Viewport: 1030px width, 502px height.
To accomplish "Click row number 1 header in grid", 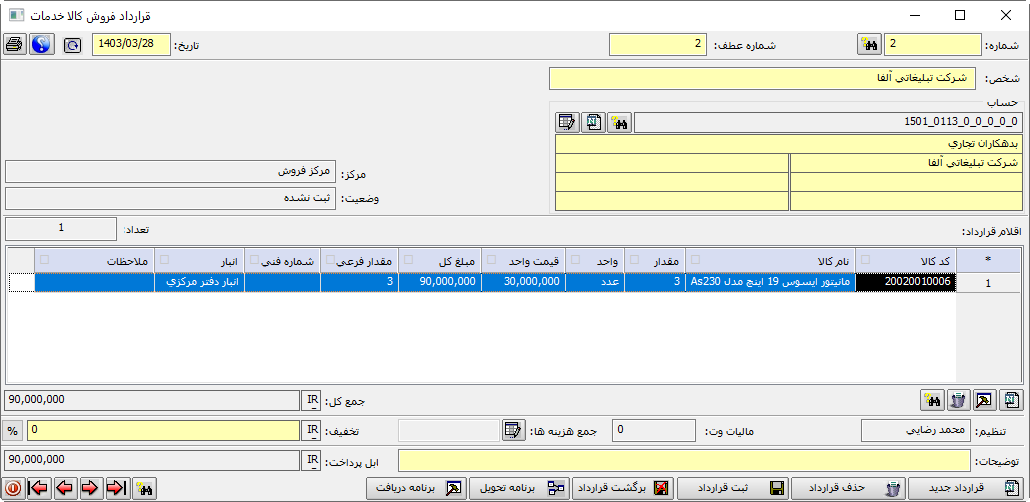I will [x=989, y=283].
